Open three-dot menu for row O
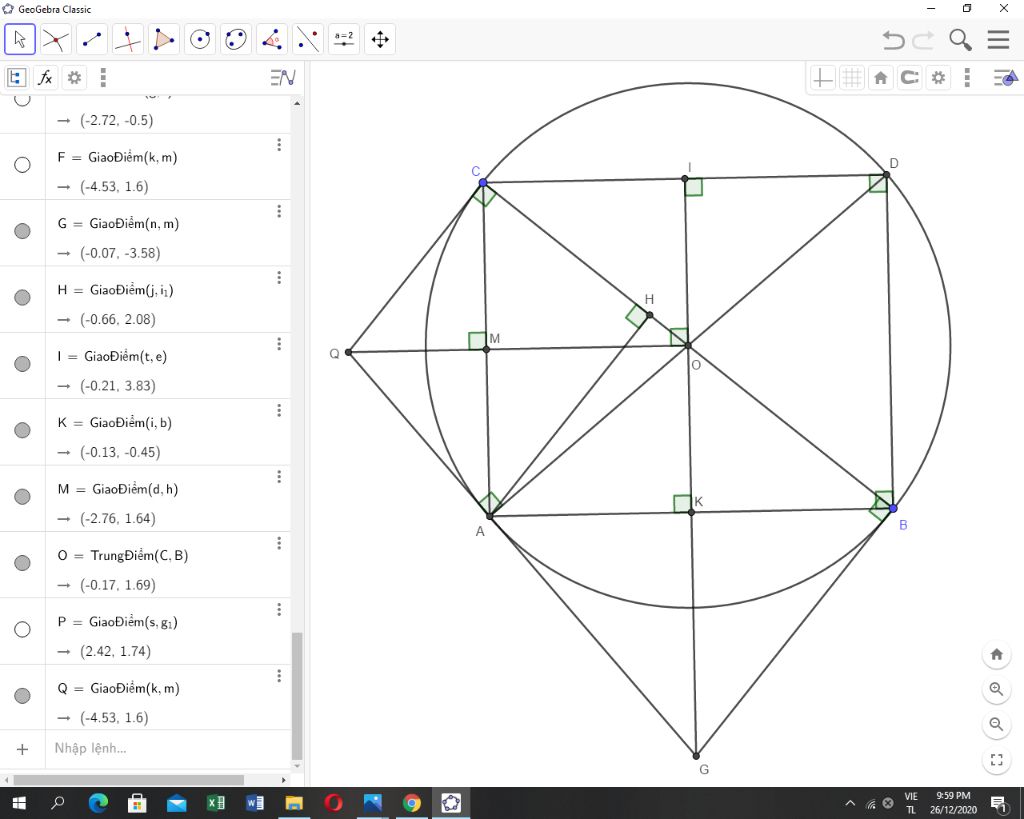Viewport: 1024px width, 819px height. click(x=279, y=543)
